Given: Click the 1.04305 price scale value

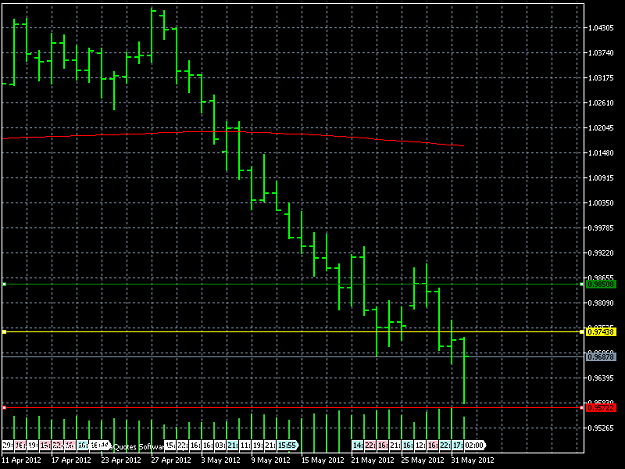Looking at the screenshot, I should coord(601,27).
